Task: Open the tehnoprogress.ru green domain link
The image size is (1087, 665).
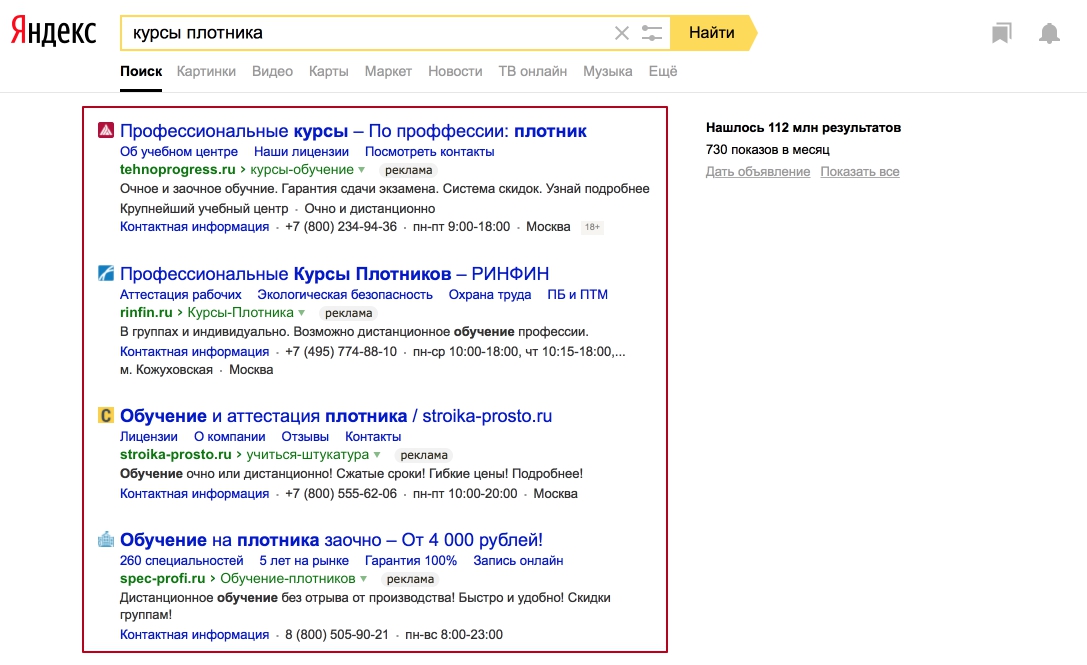Action: (x=177, y=169)
